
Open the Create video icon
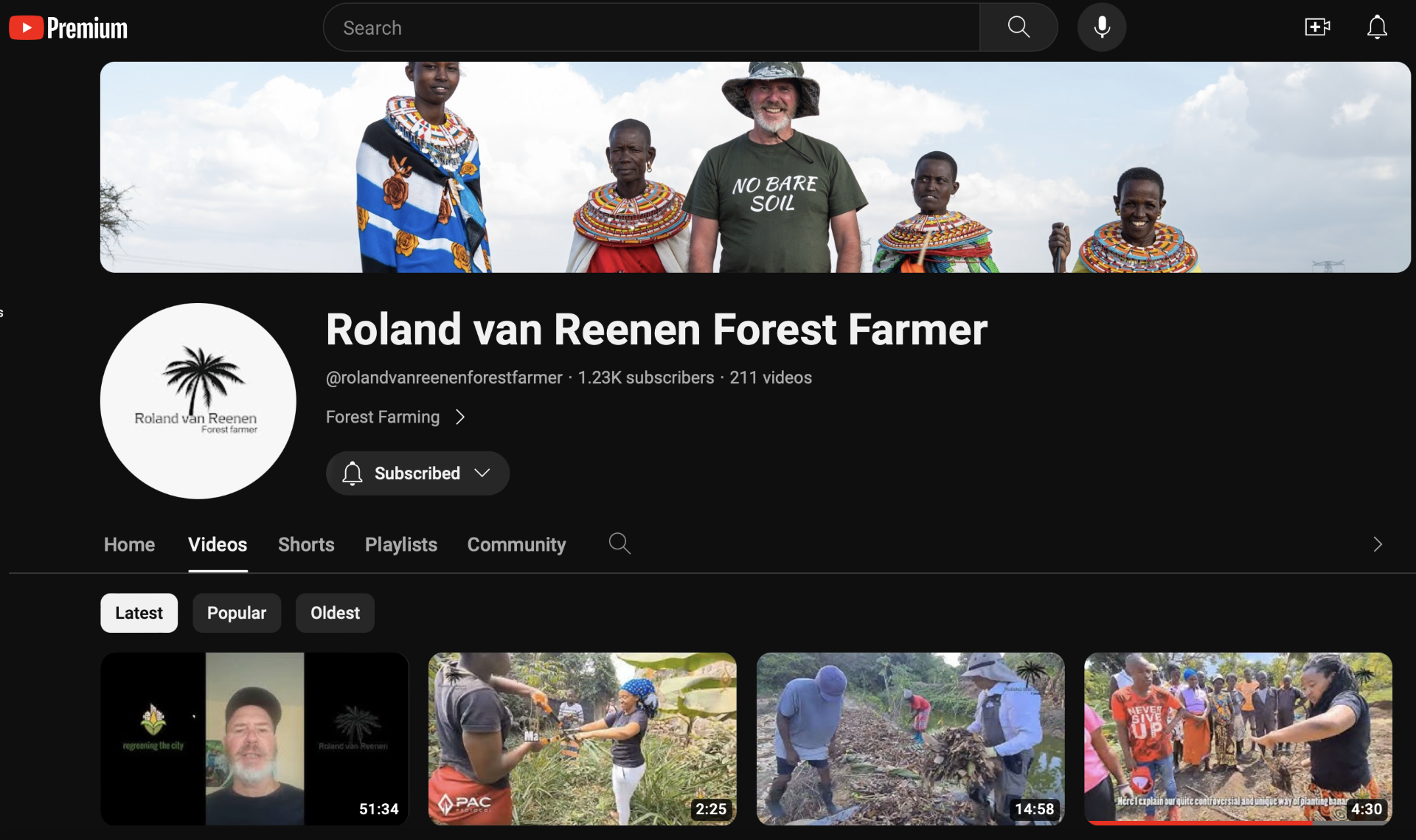click(x=1316, y=27)
